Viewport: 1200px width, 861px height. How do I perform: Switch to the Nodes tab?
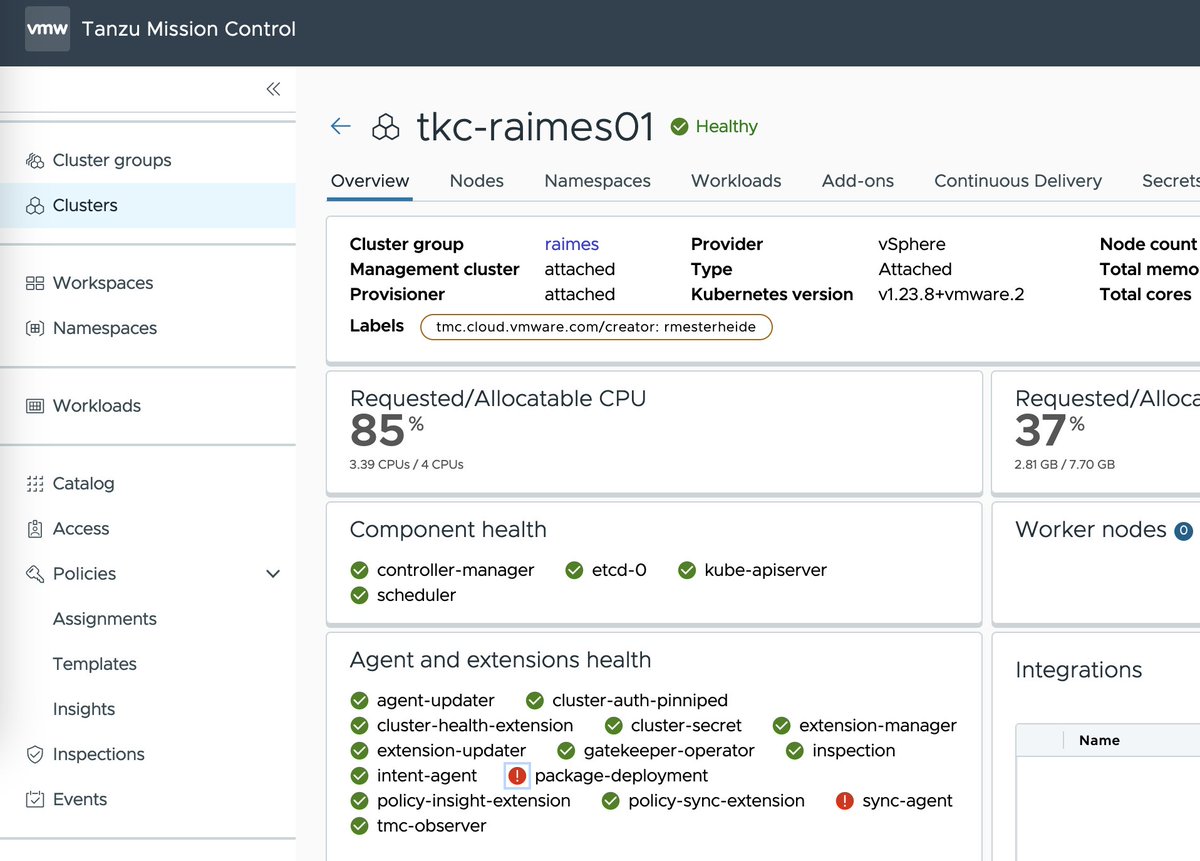coord(477,181)
